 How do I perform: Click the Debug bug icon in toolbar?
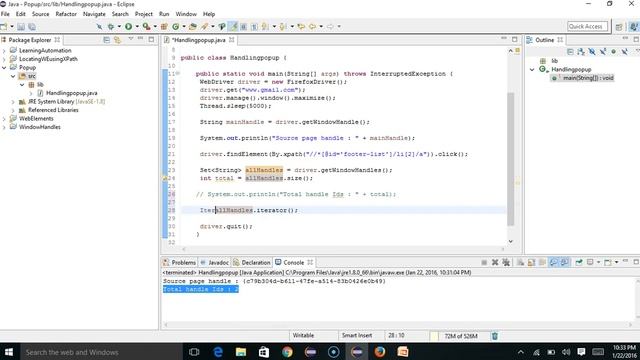[x=111, y=27]
